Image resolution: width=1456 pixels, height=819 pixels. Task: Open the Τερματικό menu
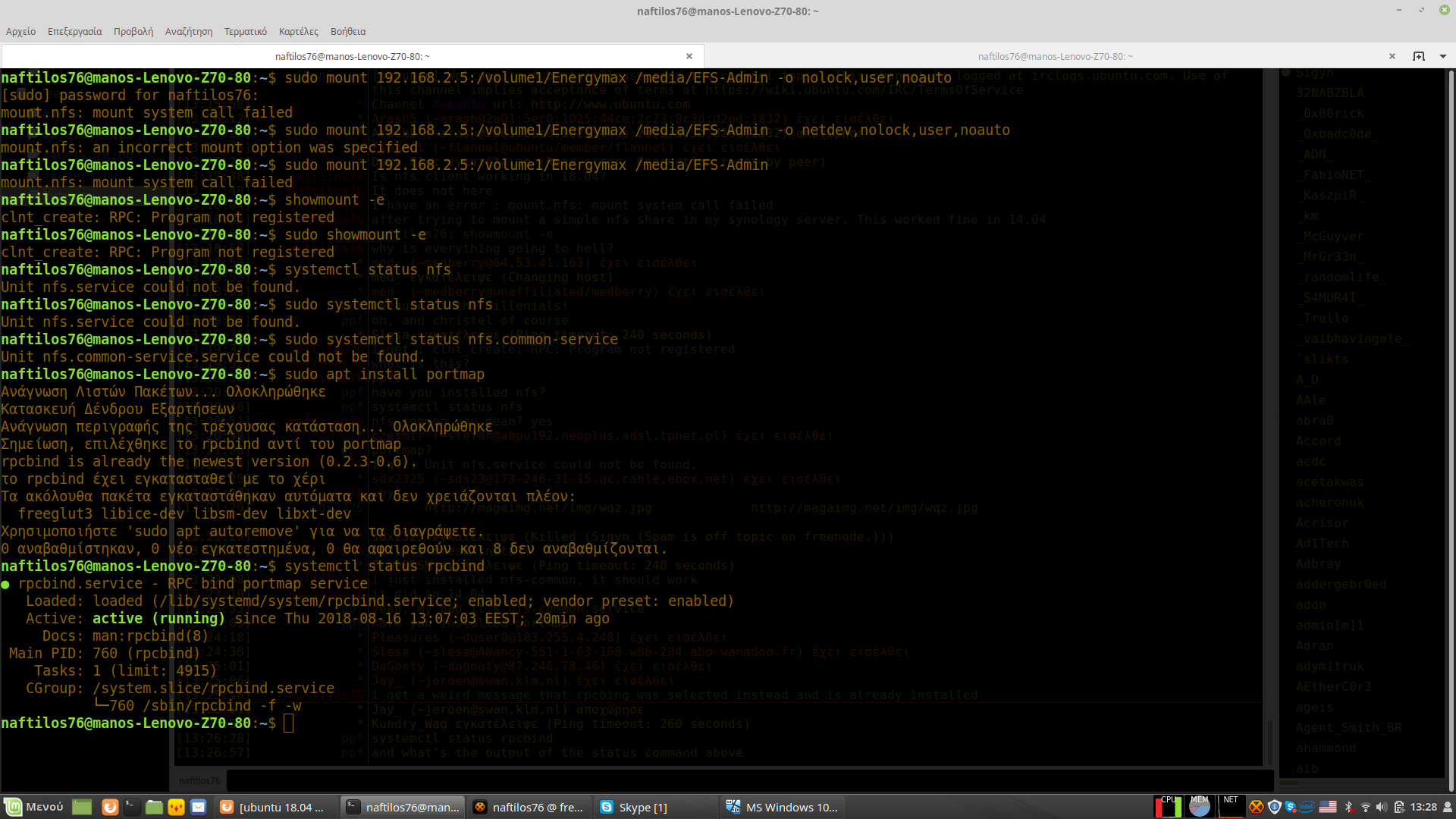246,31
